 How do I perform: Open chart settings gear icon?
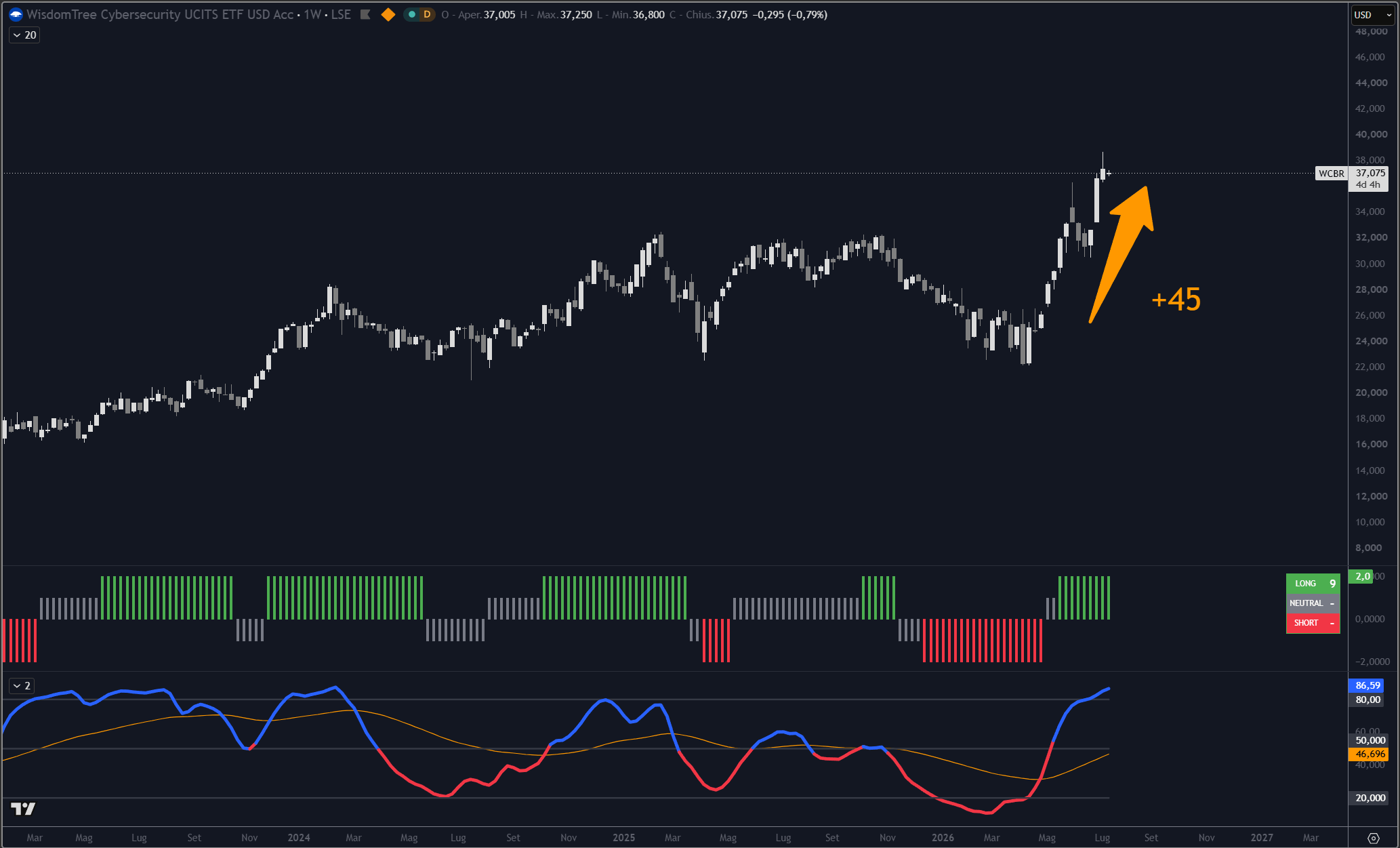coord(1374,839)
